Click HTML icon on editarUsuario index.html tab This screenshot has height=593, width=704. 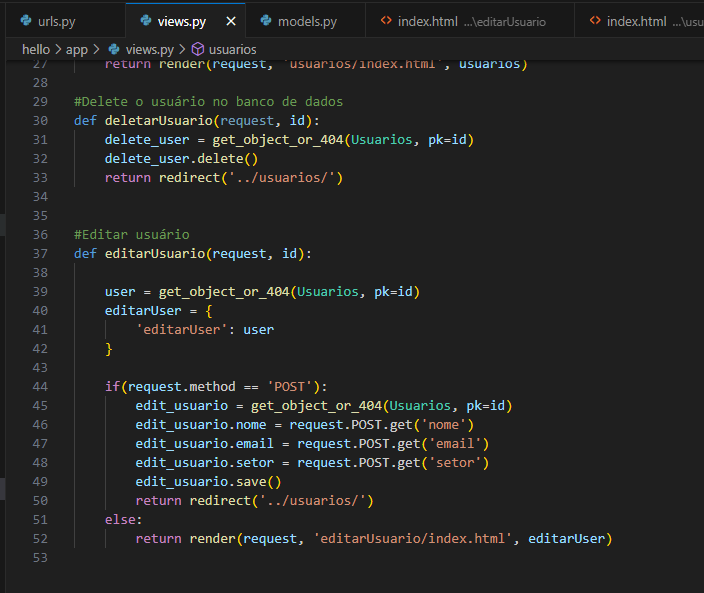click(x=386, y=21)
